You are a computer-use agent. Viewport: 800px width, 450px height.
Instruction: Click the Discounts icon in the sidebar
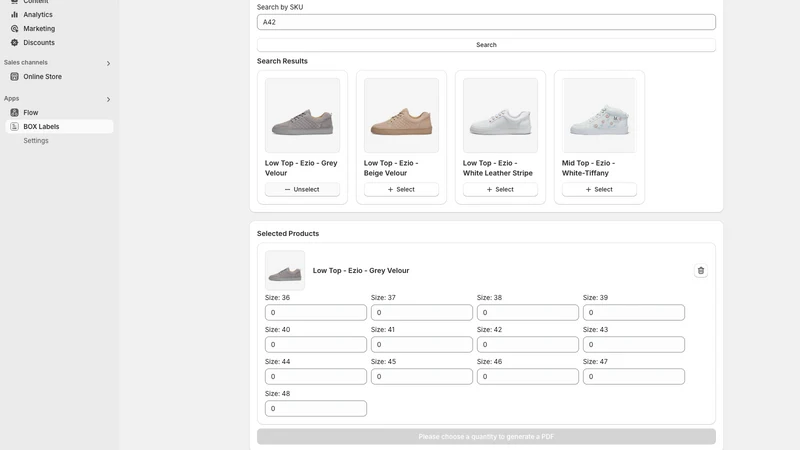[x=14, y=42]
